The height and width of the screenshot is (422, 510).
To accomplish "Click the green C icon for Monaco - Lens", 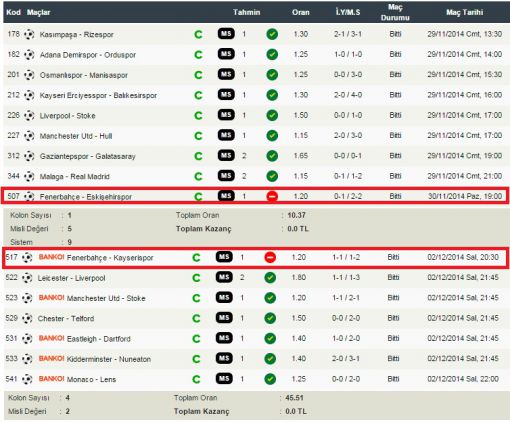I will (x=196, y=379).
